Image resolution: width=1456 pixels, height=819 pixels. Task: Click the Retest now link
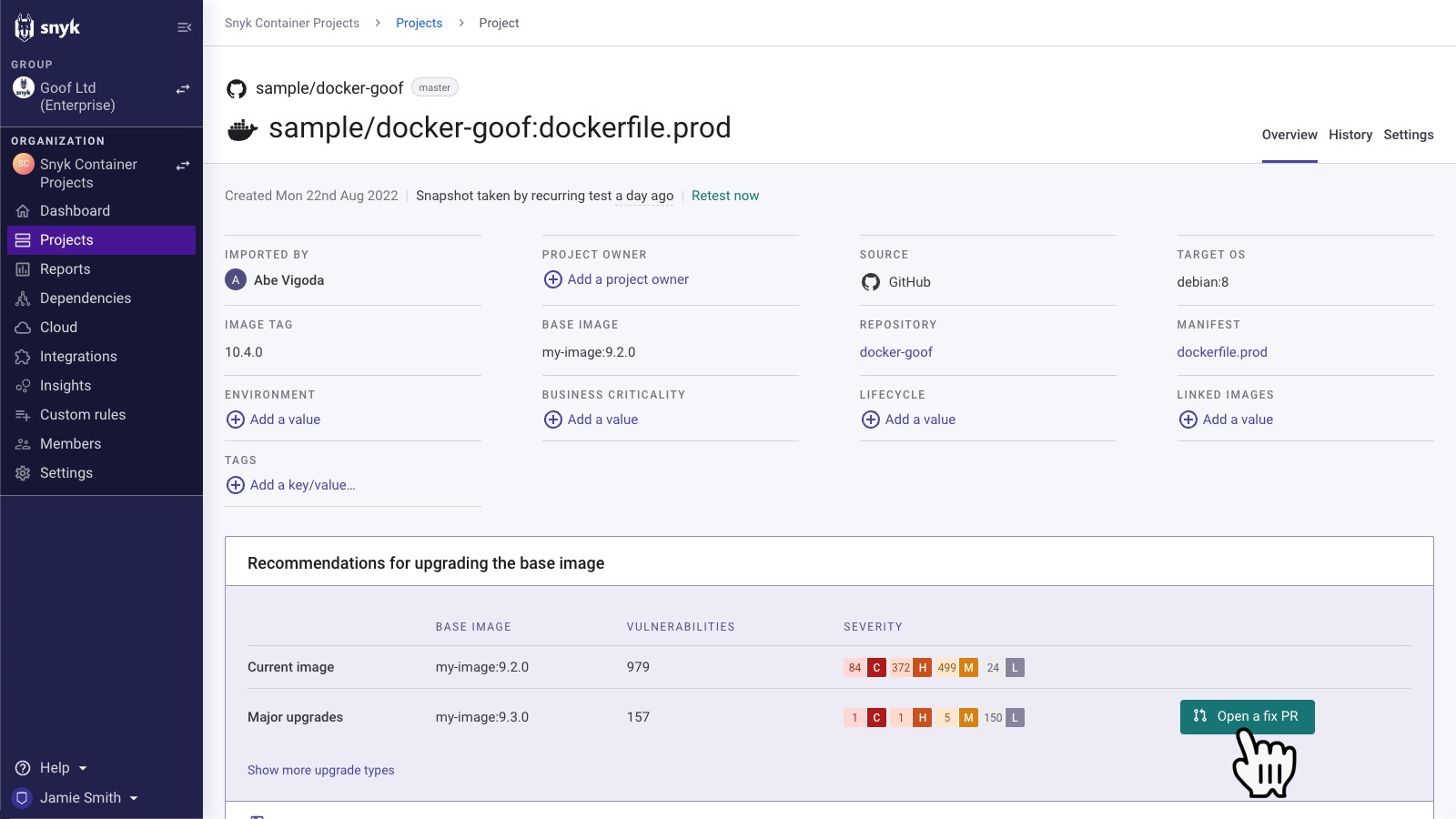click(x=724, y=196)
